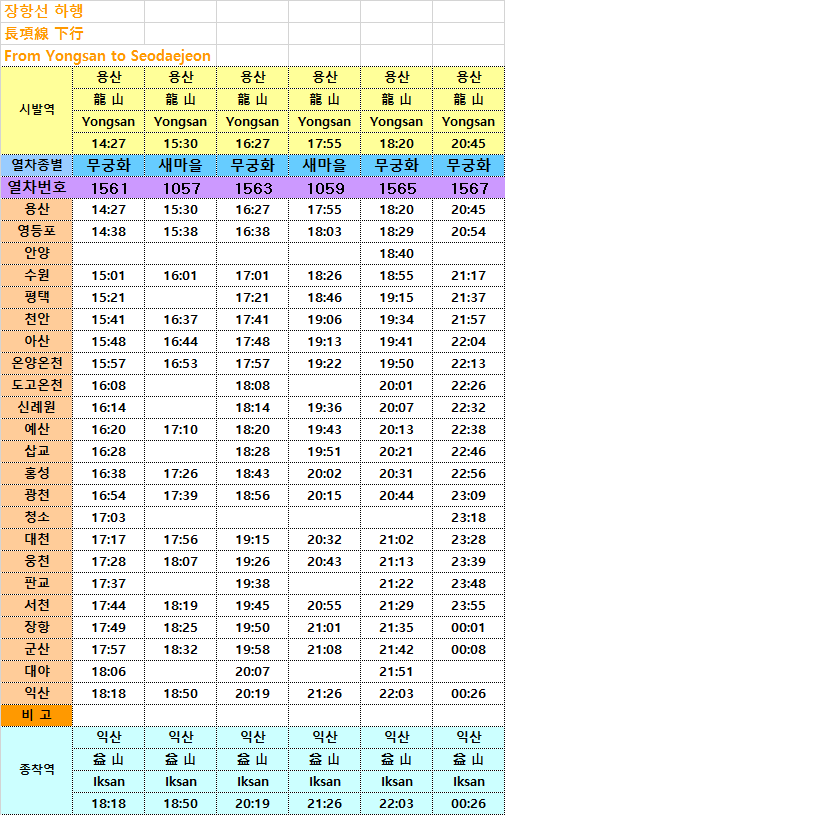Viewport: 819px width, 815px height.
Task: Click train number 1565 cell
Action: 397,188
